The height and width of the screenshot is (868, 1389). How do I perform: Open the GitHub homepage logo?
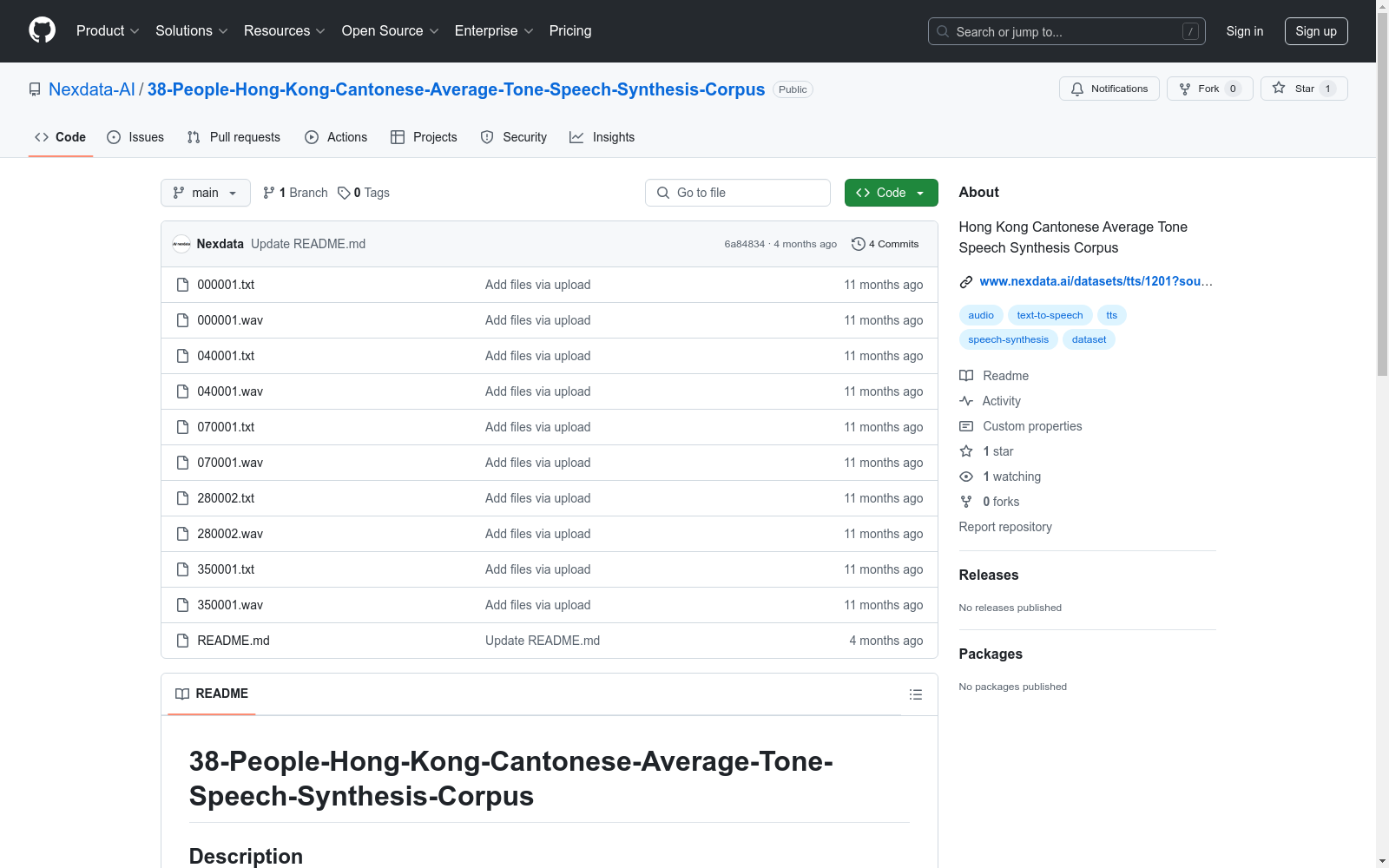pos(42,30)
